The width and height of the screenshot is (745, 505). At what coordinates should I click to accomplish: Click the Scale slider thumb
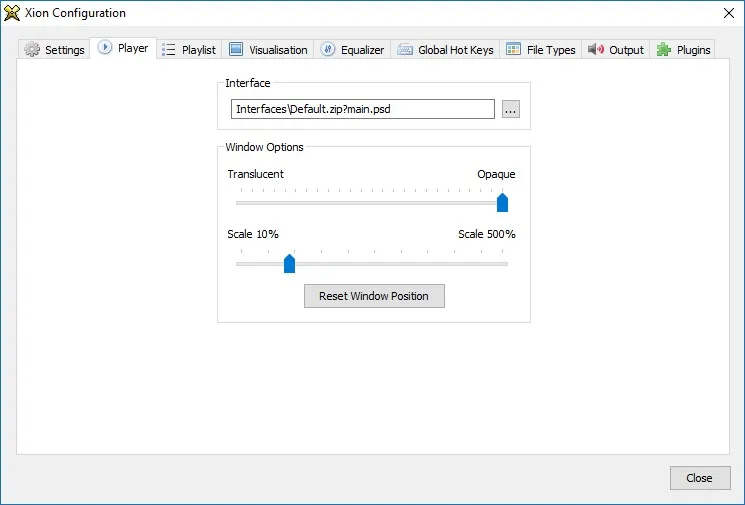click(289, 264)
